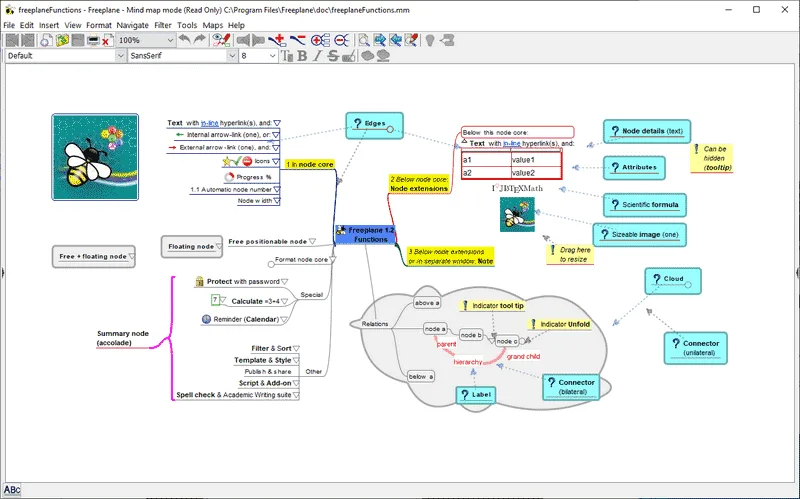Go to the previous map icon
Viewport: 800px width, 499px height.
[12, 40]
